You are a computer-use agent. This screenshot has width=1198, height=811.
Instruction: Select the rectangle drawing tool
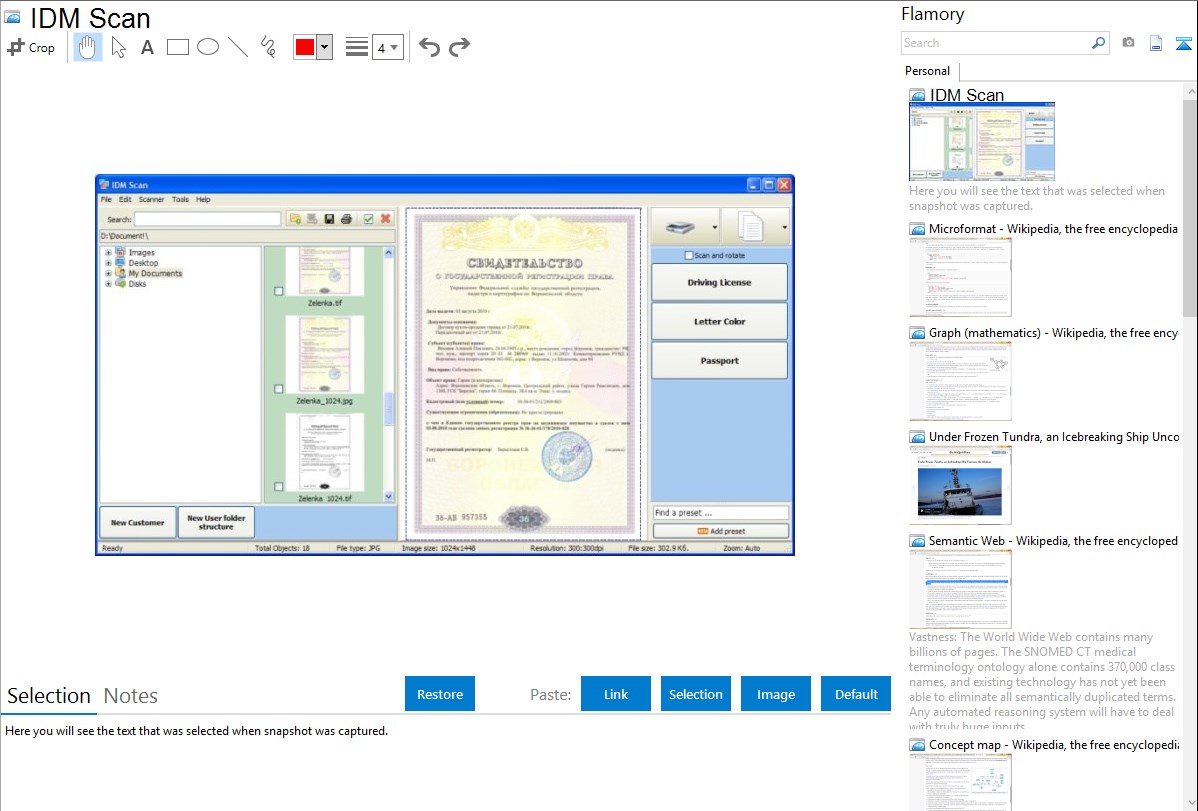[178, 47]
